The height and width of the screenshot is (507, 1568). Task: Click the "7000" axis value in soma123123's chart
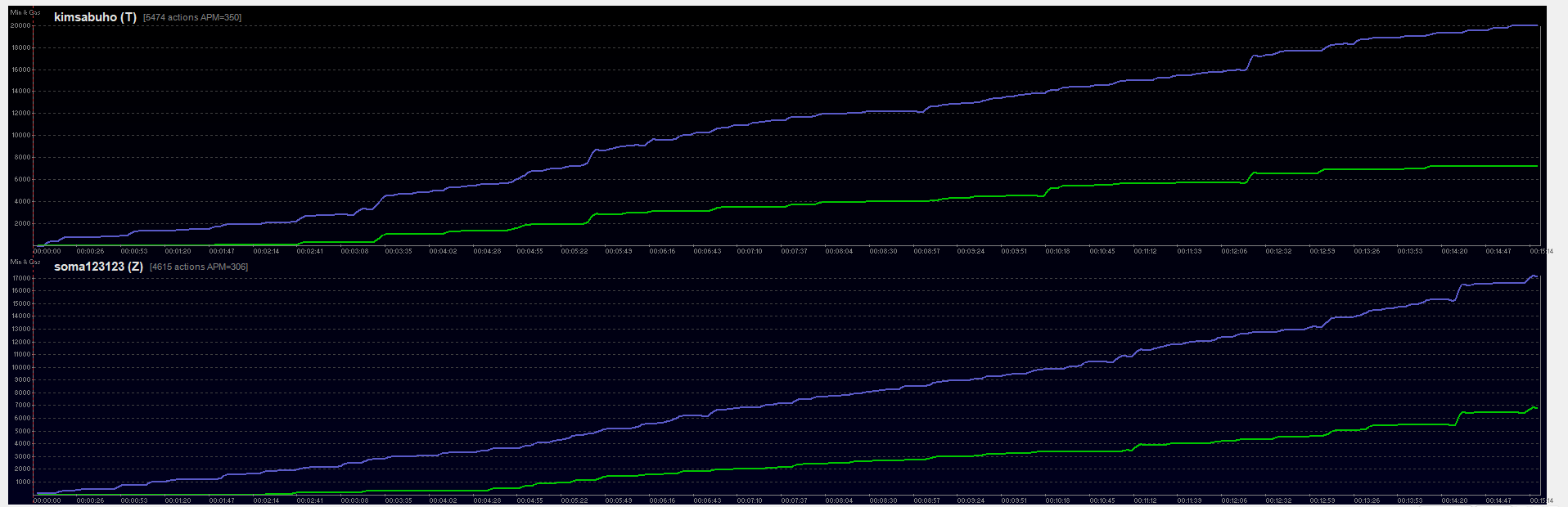click(22, 405)
